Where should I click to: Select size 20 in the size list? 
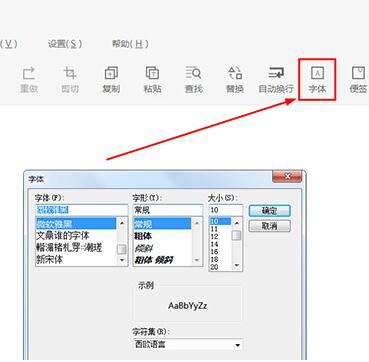(x=220, y=267)
